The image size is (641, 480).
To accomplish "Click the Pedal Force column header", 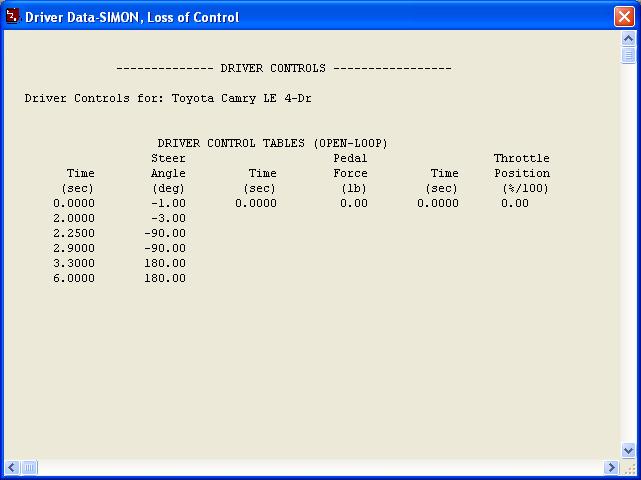I will coord(350,165).
